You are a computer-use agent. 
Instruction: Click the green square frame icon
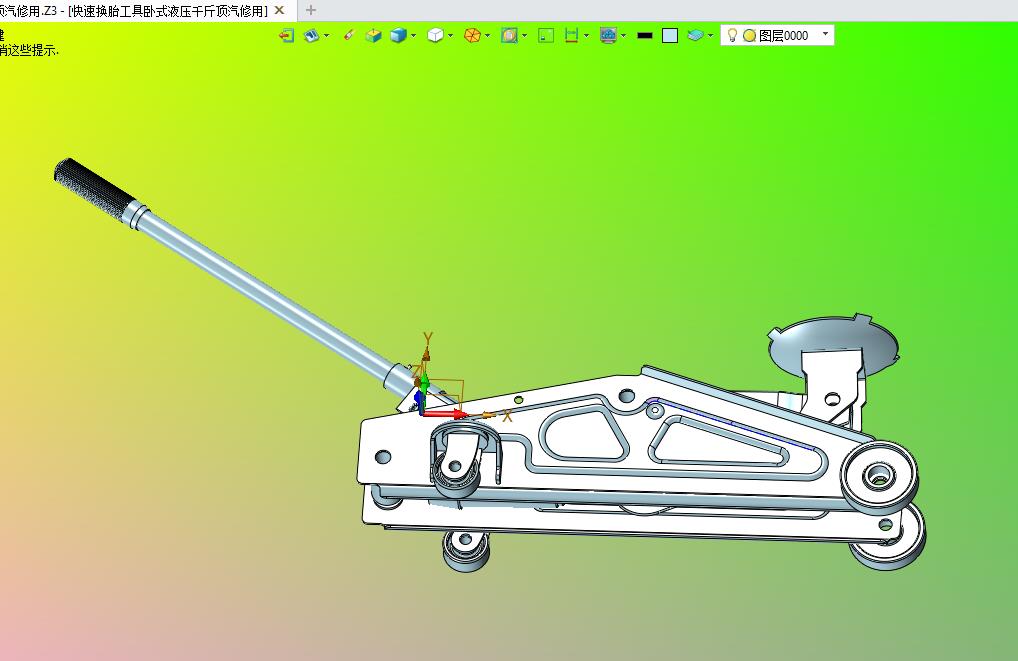tap(546, 35)
